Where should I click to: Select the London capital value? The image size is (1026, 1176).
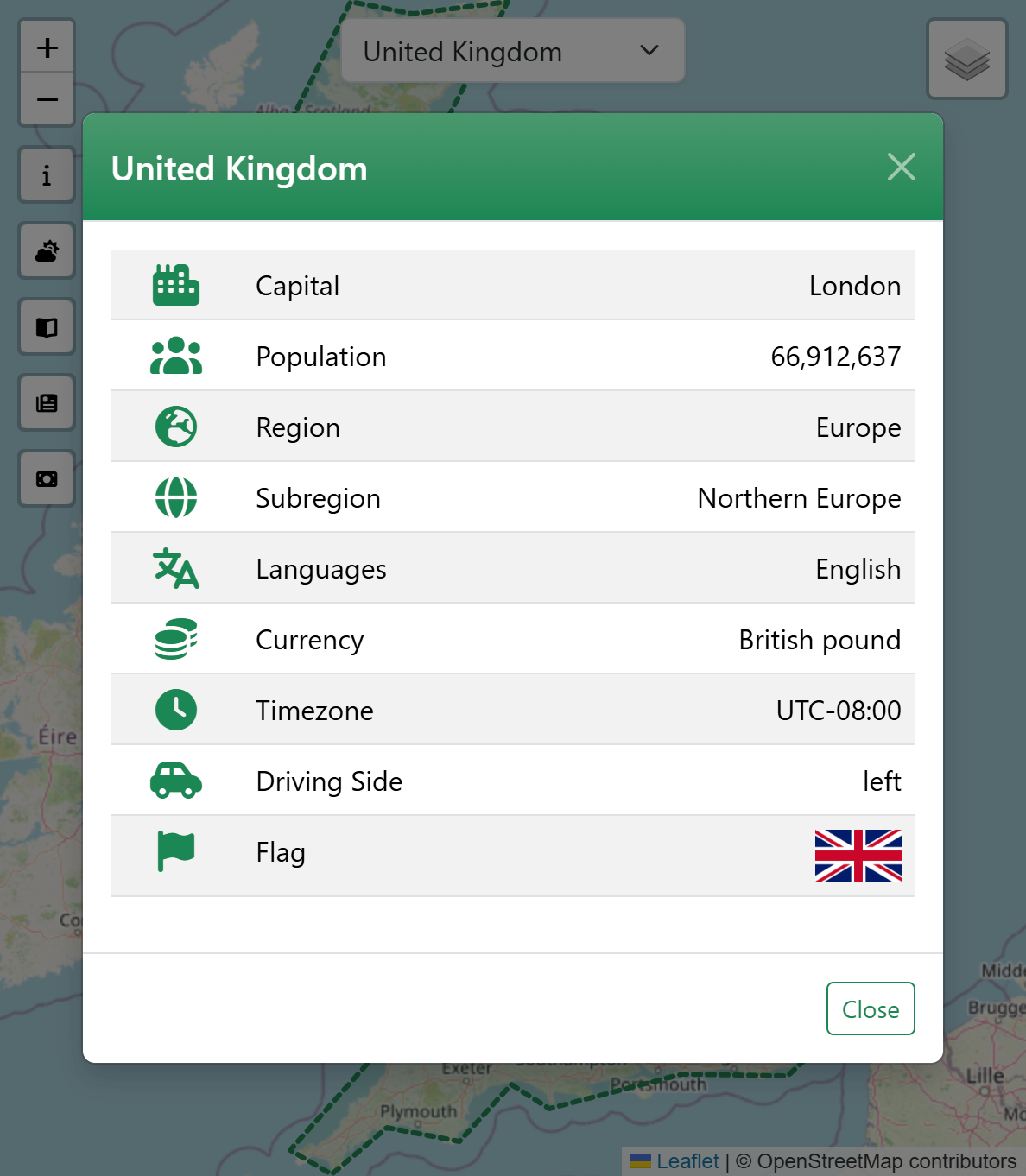click(x=855, y=286)
